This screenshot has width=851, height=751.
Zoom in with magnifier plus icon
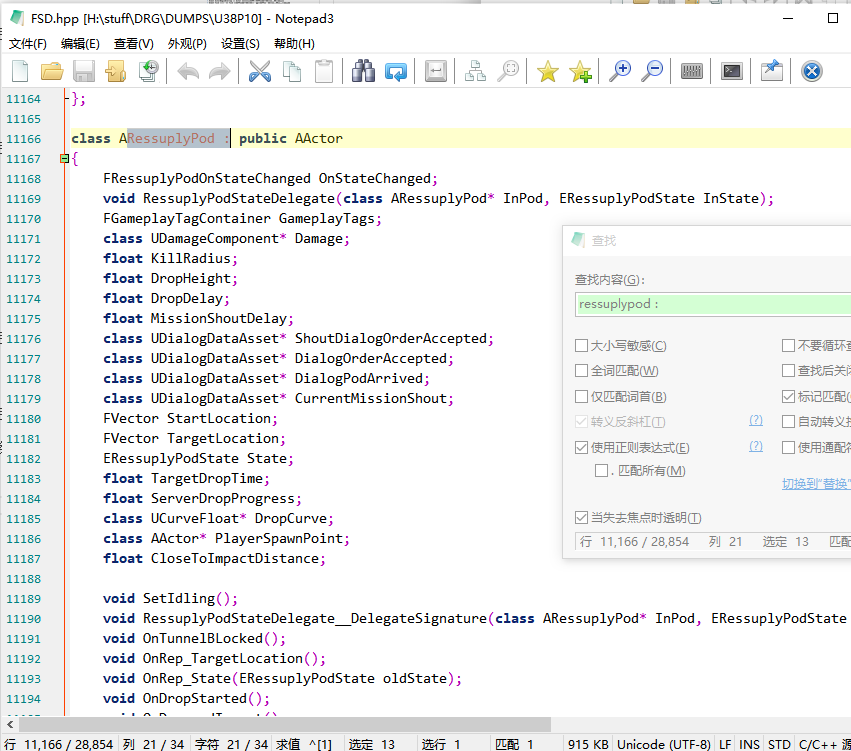[x=620, y=71]
